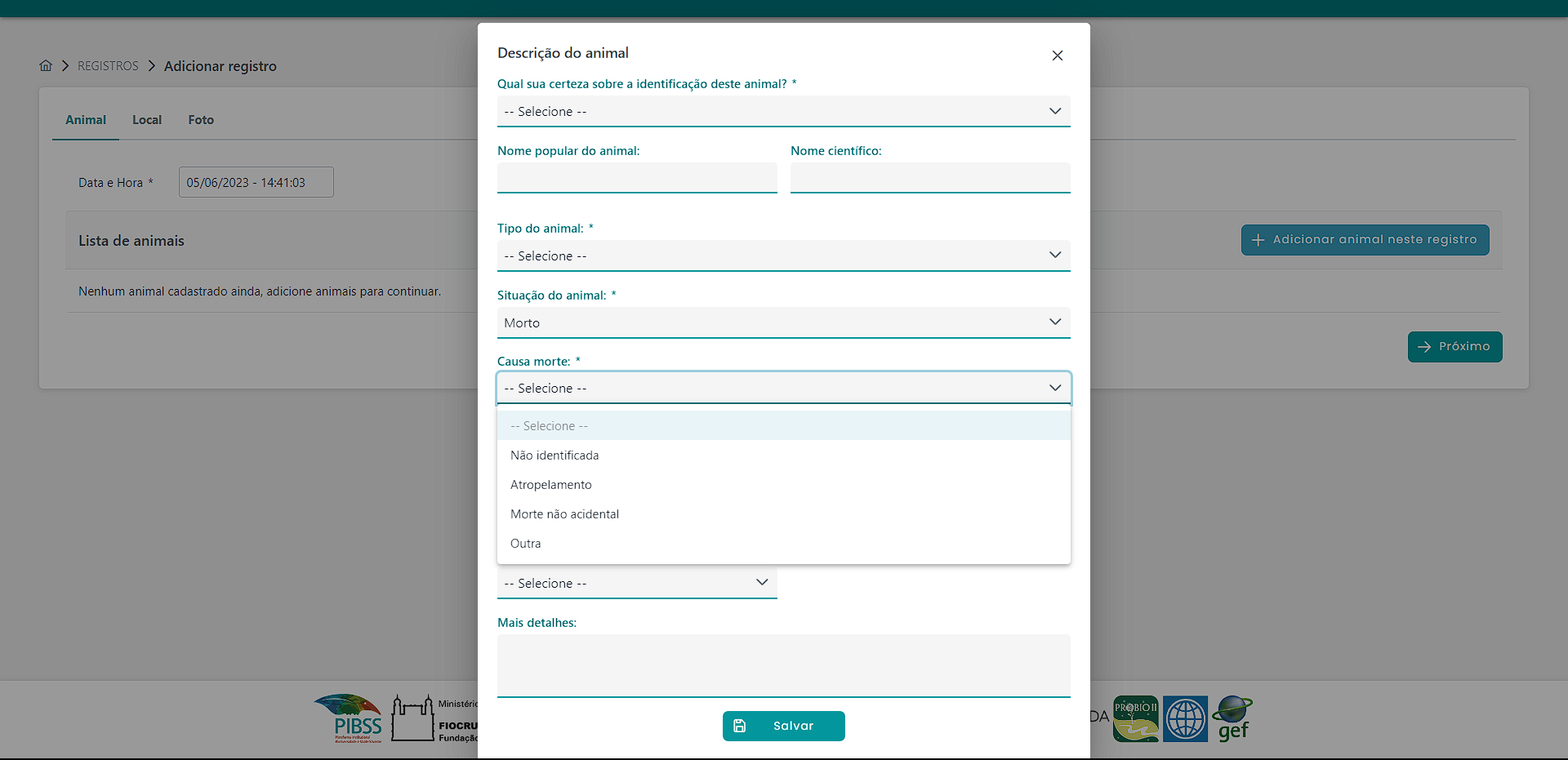The height and width of the screenshot is (760, 1568).
Task: Click the Data e Hora field
Action: 256,182
